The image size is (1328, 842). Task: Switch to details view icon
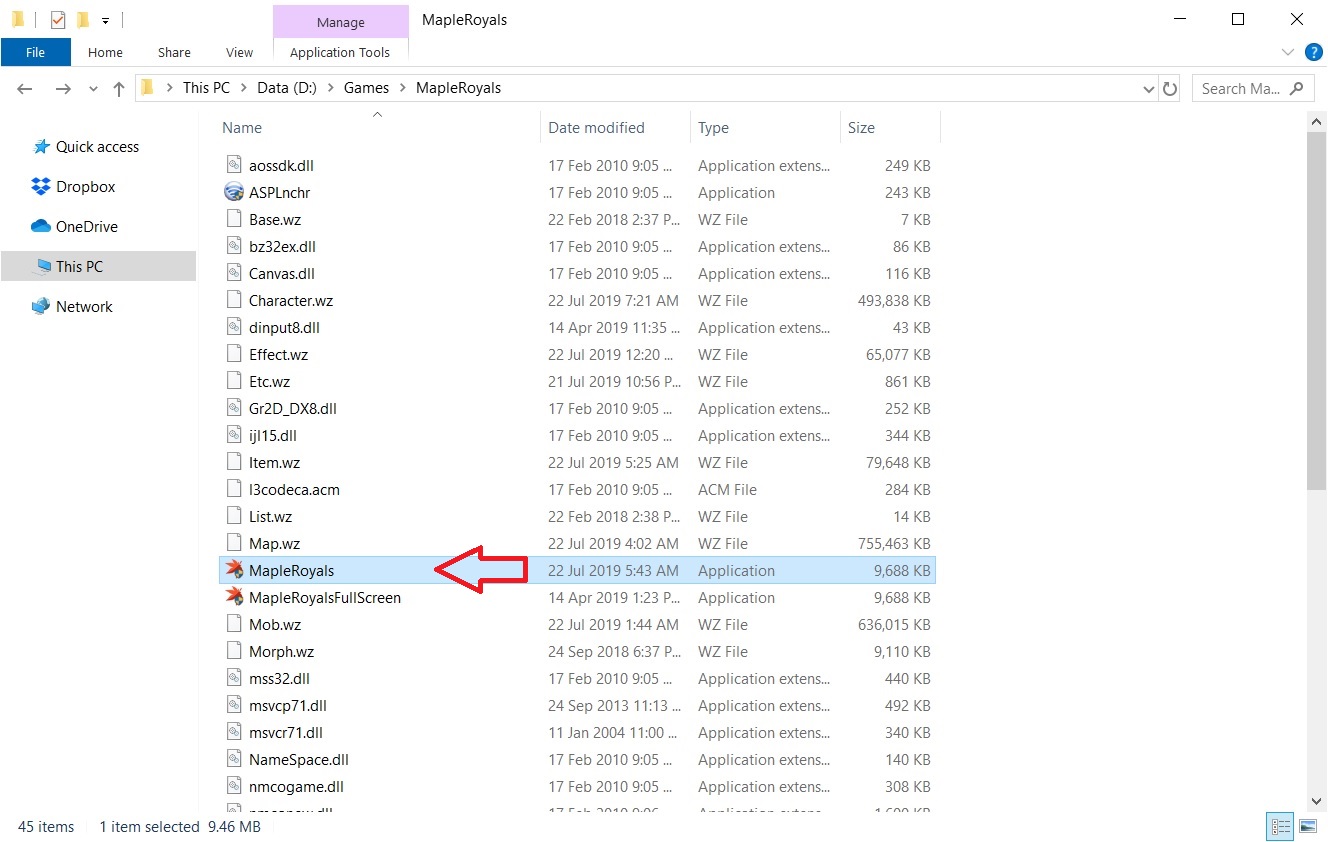point(1281,827)
